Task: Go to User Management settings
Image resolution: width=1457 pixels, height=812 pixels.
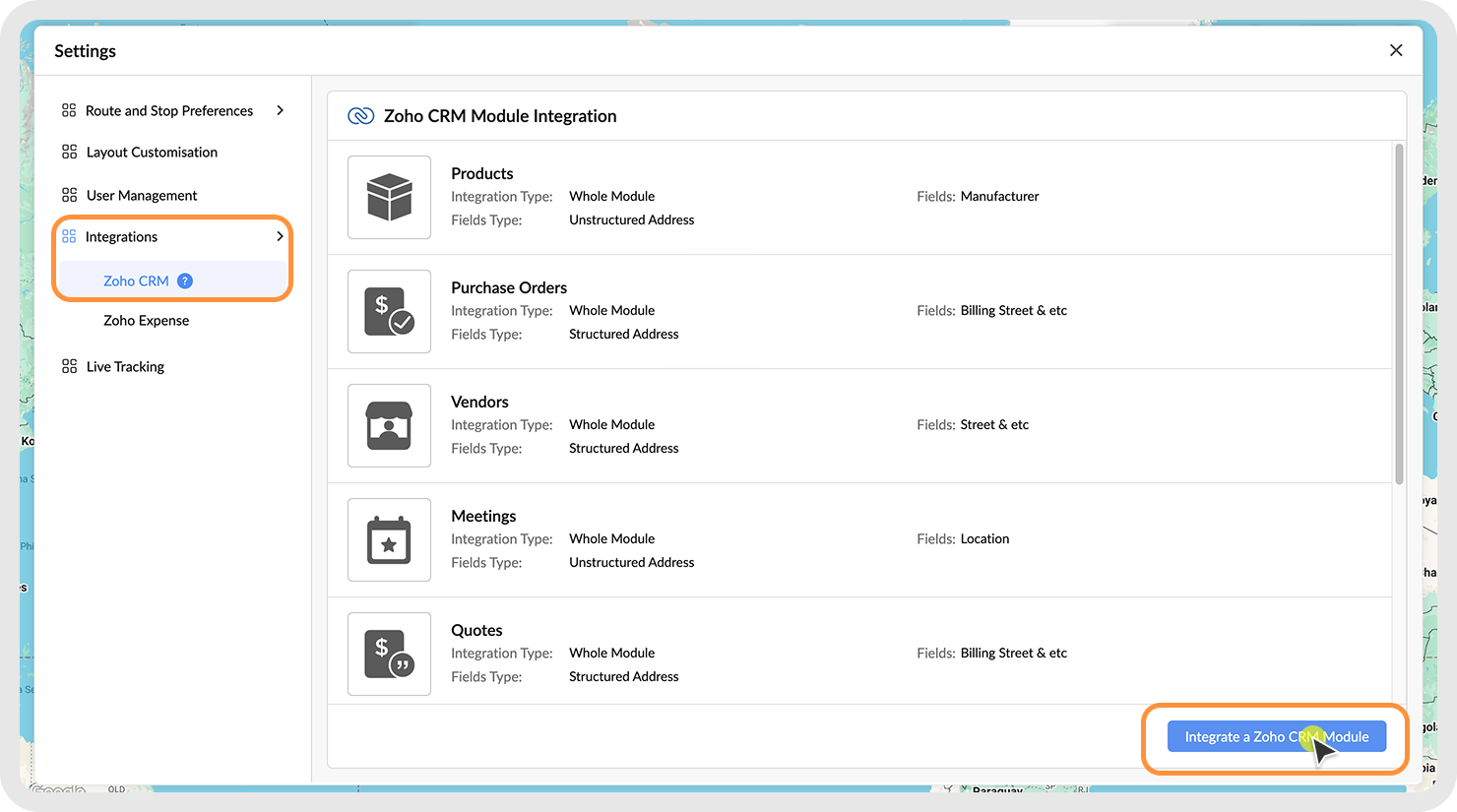Action: tap(142, 196)
